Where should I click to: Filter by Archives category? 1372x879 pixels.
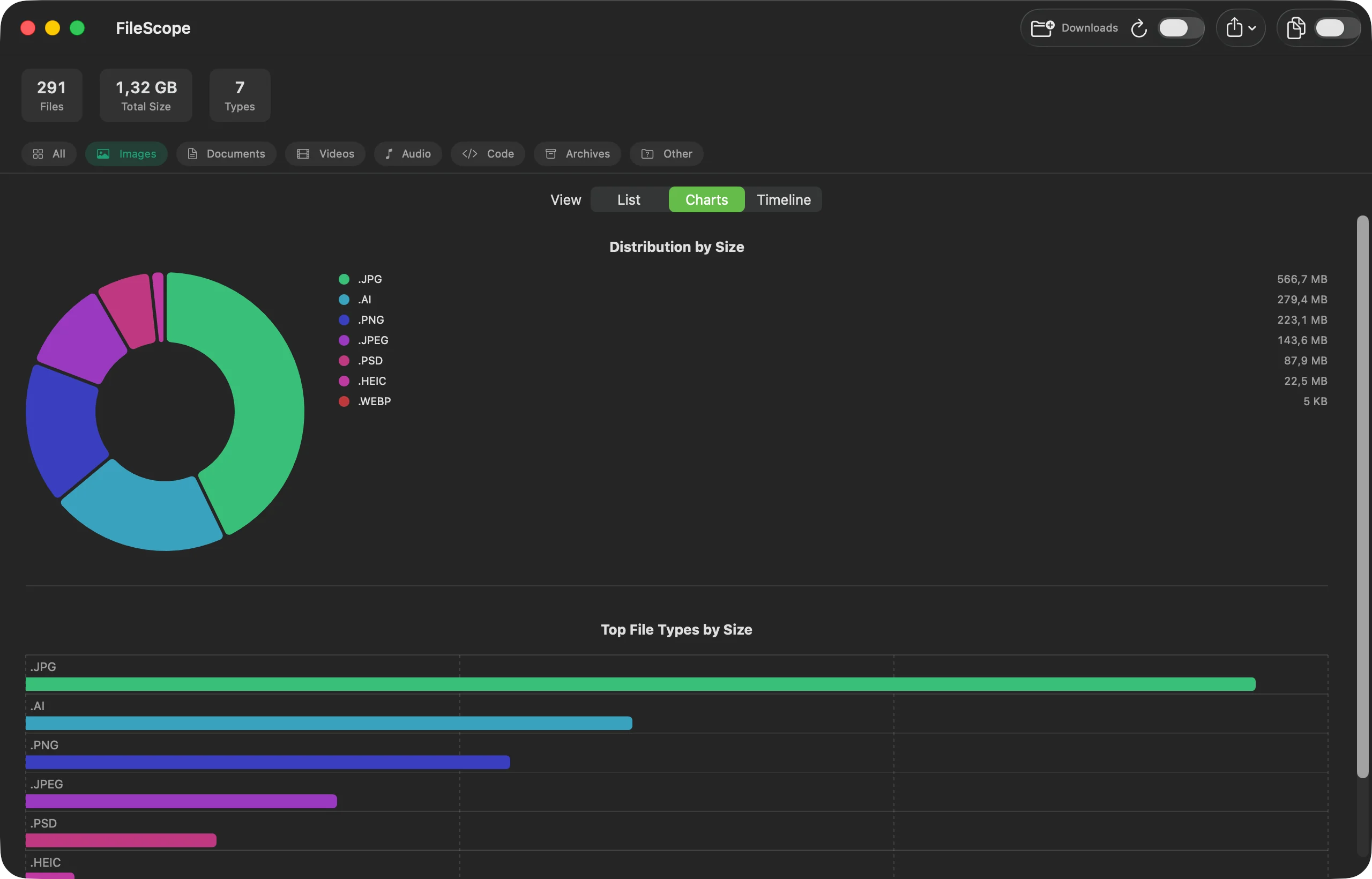click(578, 153)
